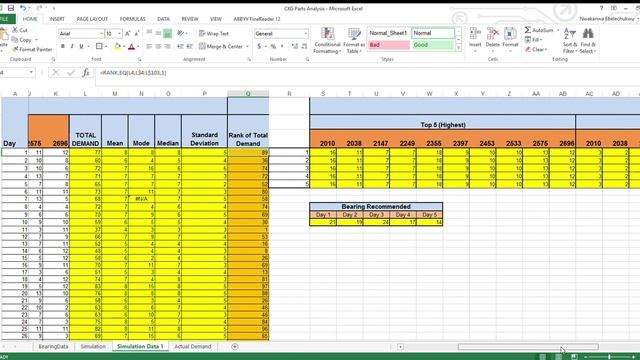Add a new sheet with plus icon
Image resolution: width=640 pixels, height=360 pixels.
(235, 347)
